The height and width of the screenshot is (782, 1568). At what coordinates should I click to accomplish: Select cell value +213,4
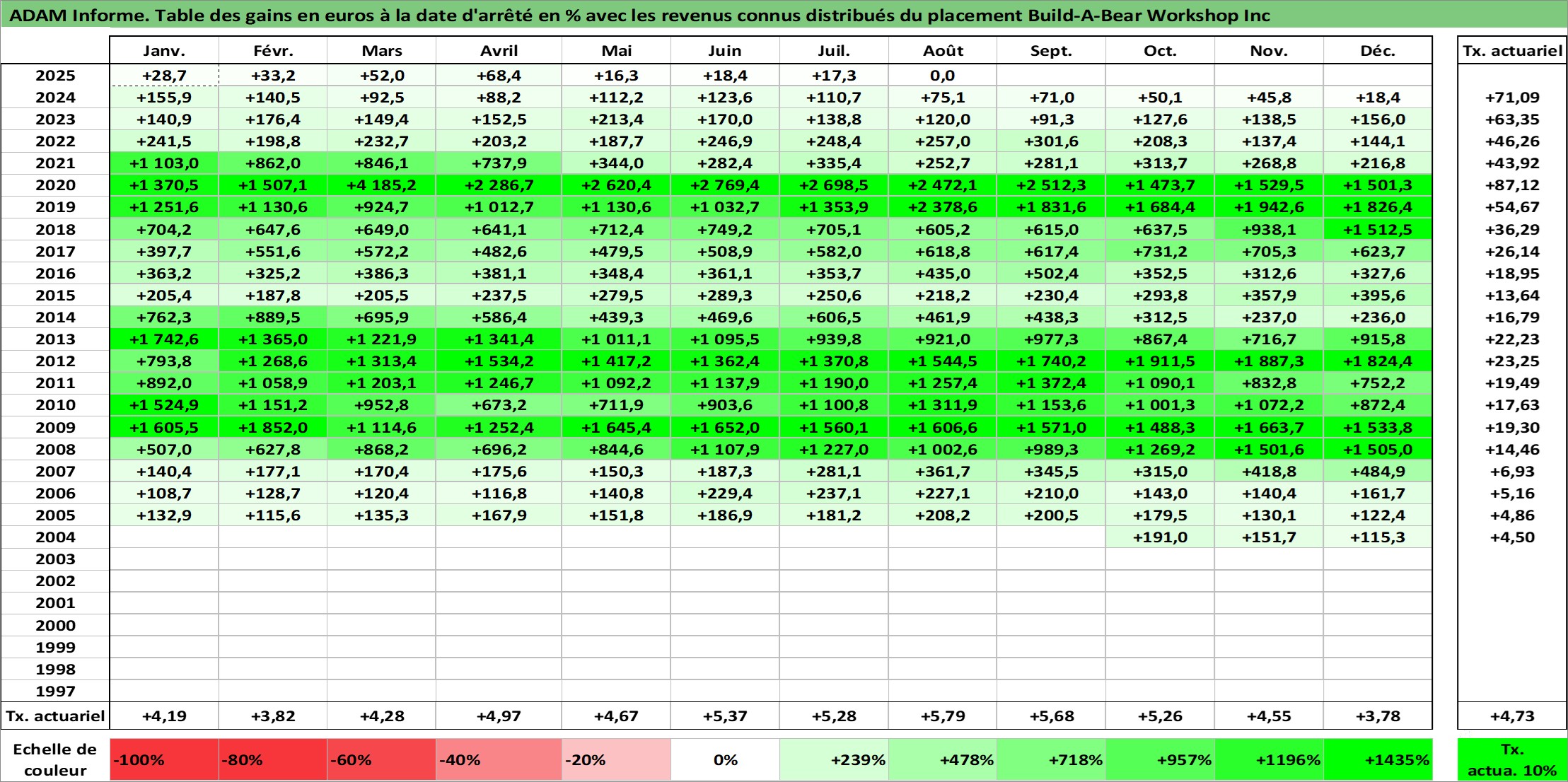click(616, 119)
